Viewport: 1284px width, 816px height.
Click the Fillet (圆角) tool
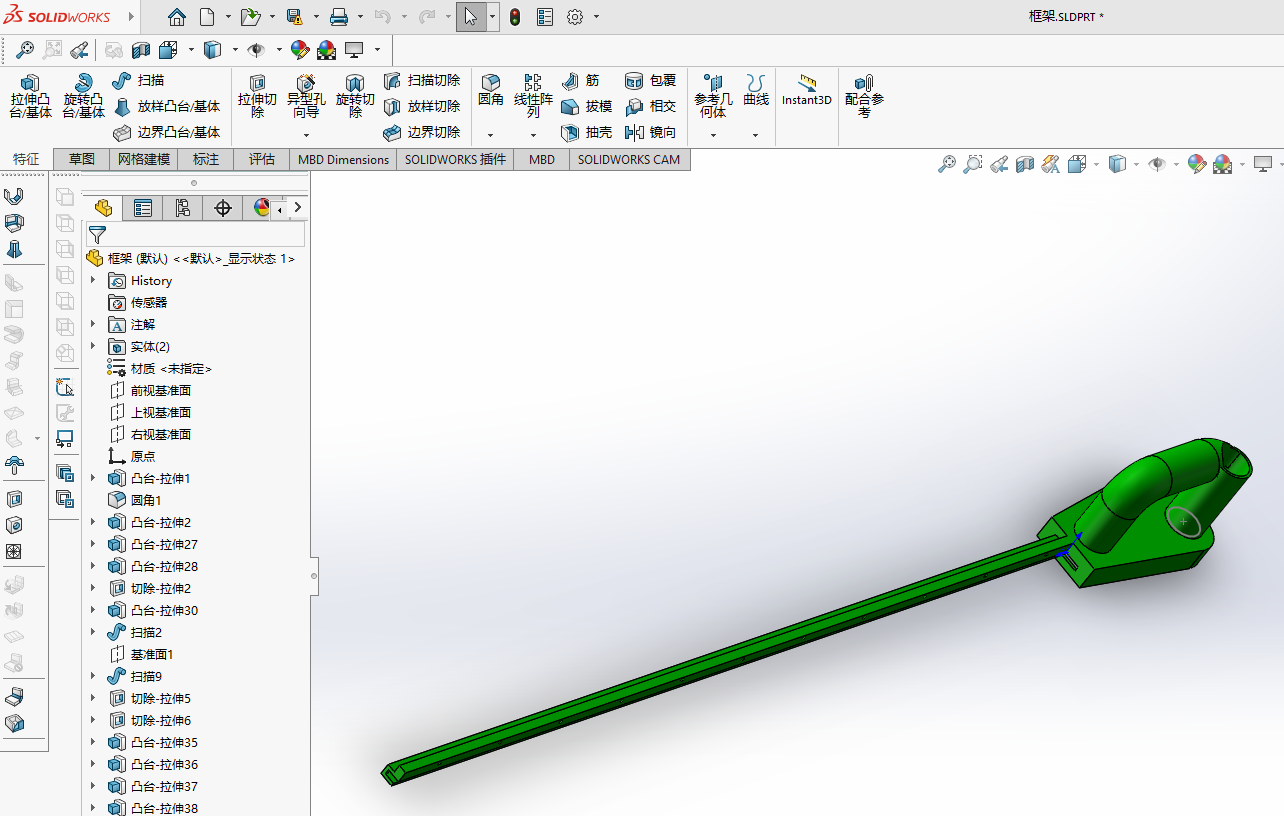490,90
